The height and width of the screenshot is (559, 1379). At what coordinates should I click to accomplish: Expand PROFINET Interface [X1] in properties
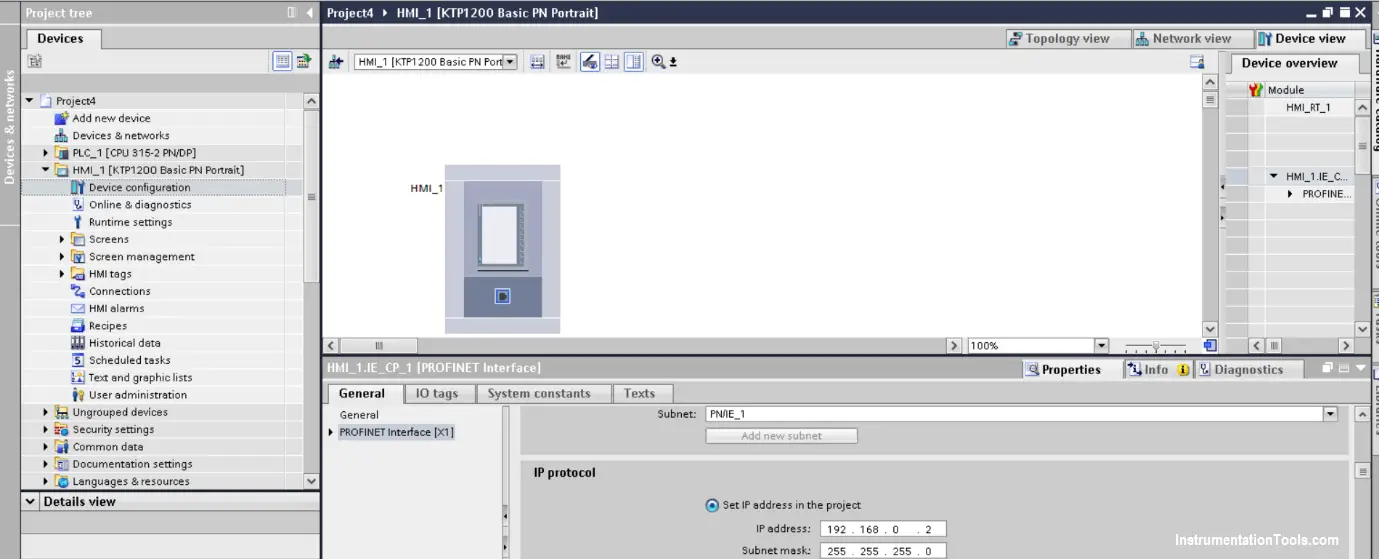[332, 432]
